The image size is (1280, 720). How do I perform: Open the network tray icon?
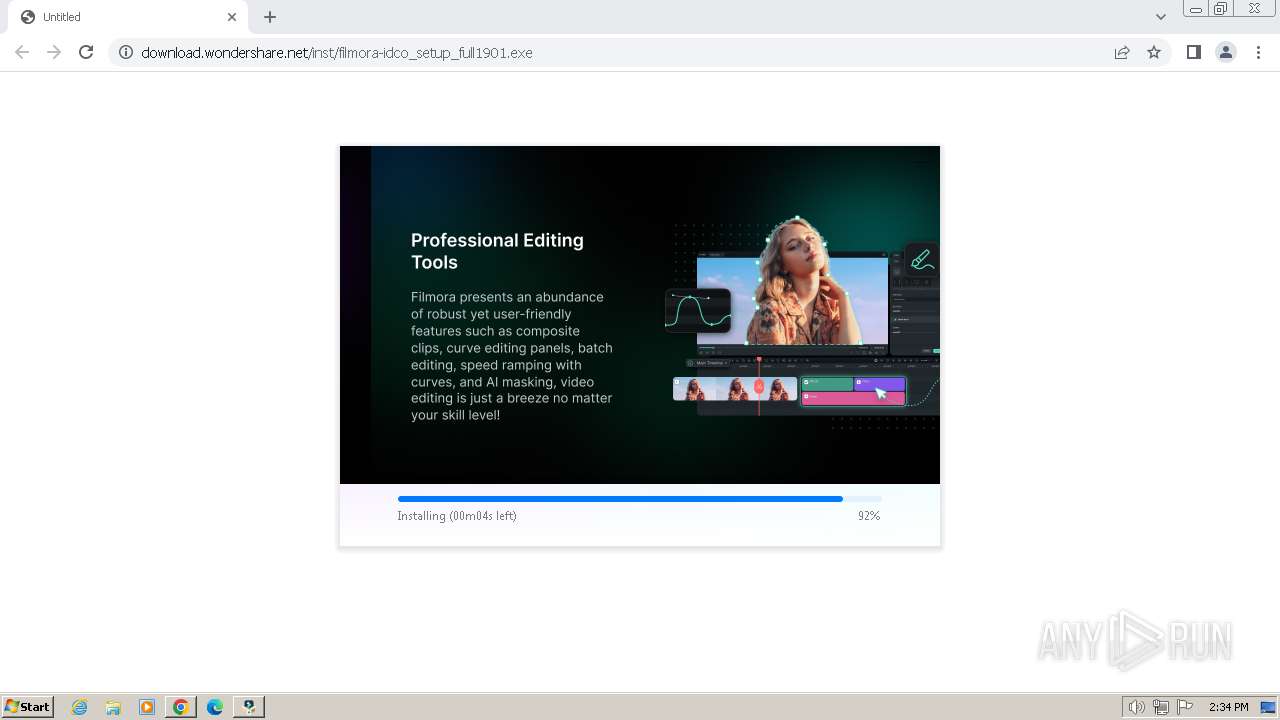[1161, 707]
